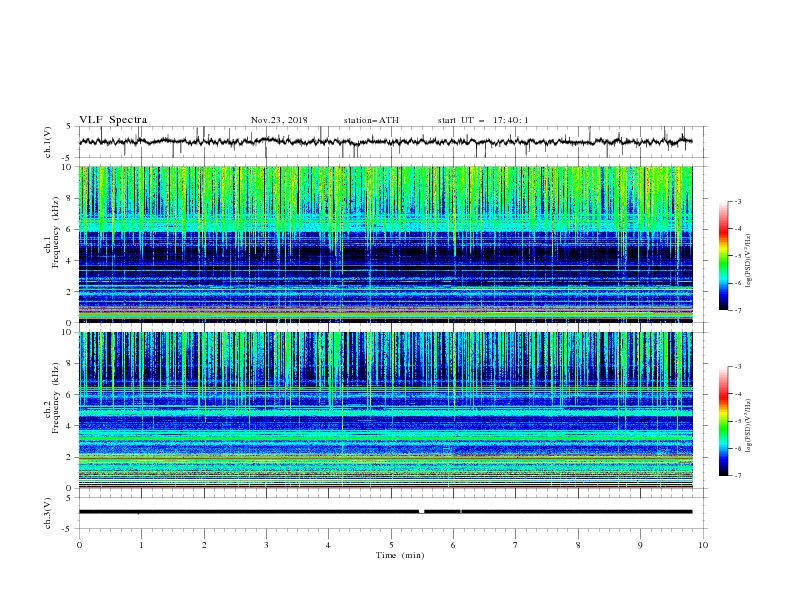Image resolution: width=792 pixels, height=612 pixels.
Task: Click the "ch.1(V)" axis label
Action: click(48, 142)
